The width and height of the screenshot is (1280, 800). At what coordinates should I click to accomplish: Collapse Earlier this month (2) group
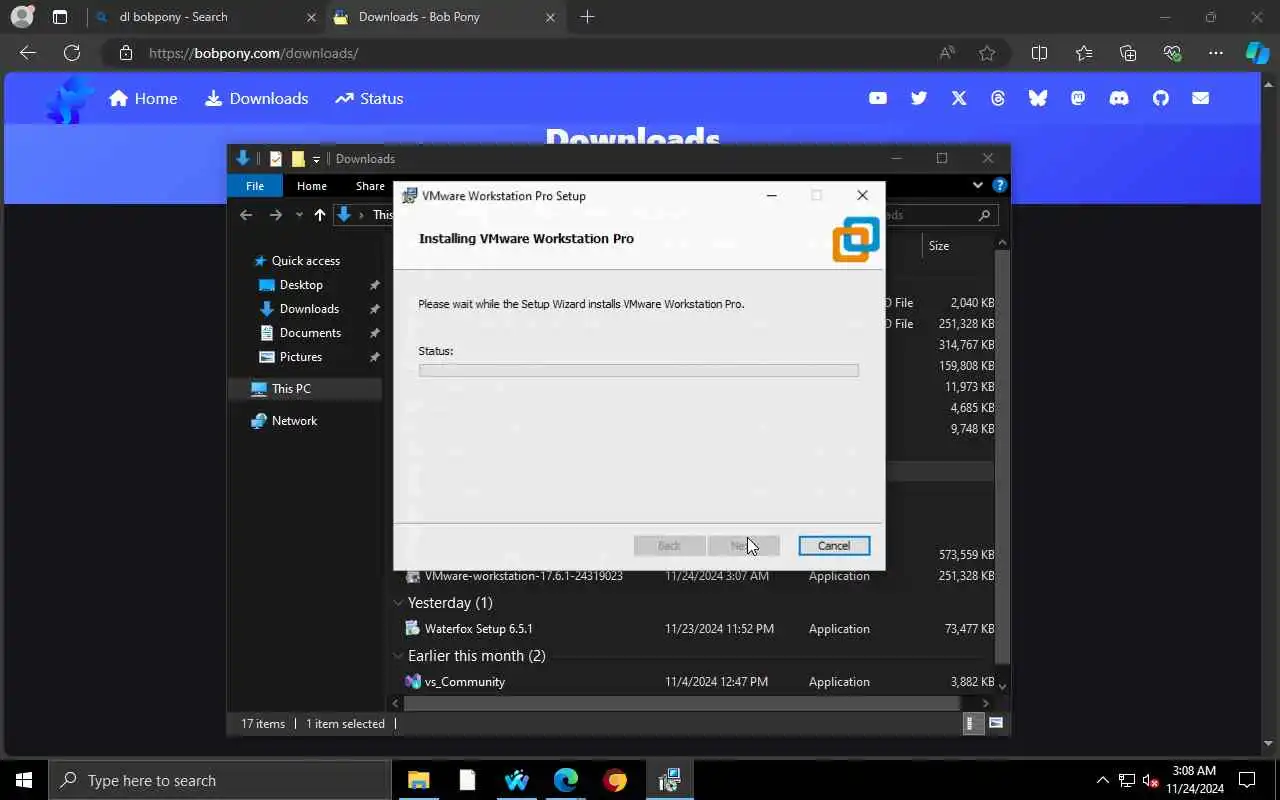tap(399, 656)
